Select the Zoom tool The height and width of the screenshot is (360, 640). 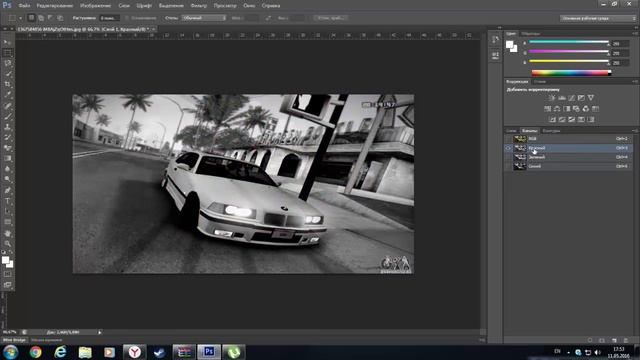[x=8, y=244]
